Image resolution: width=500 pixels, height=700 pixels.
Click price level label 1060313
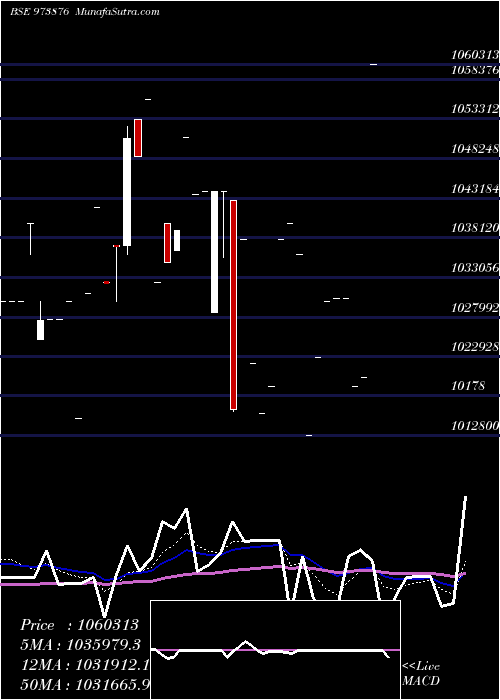475,55
